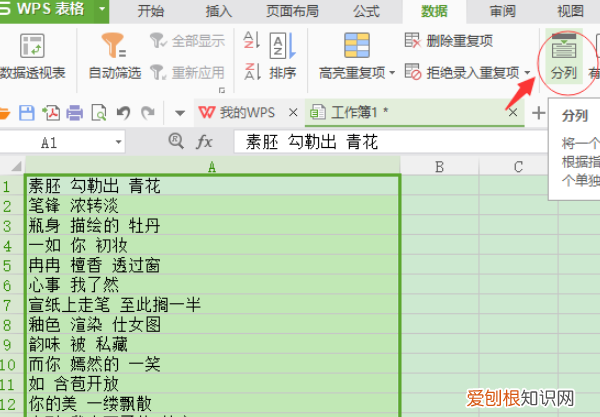The width and height of the screenshot is (600, 417).
Task: Open the 排序 sort dialog
Action: [283, 56]
